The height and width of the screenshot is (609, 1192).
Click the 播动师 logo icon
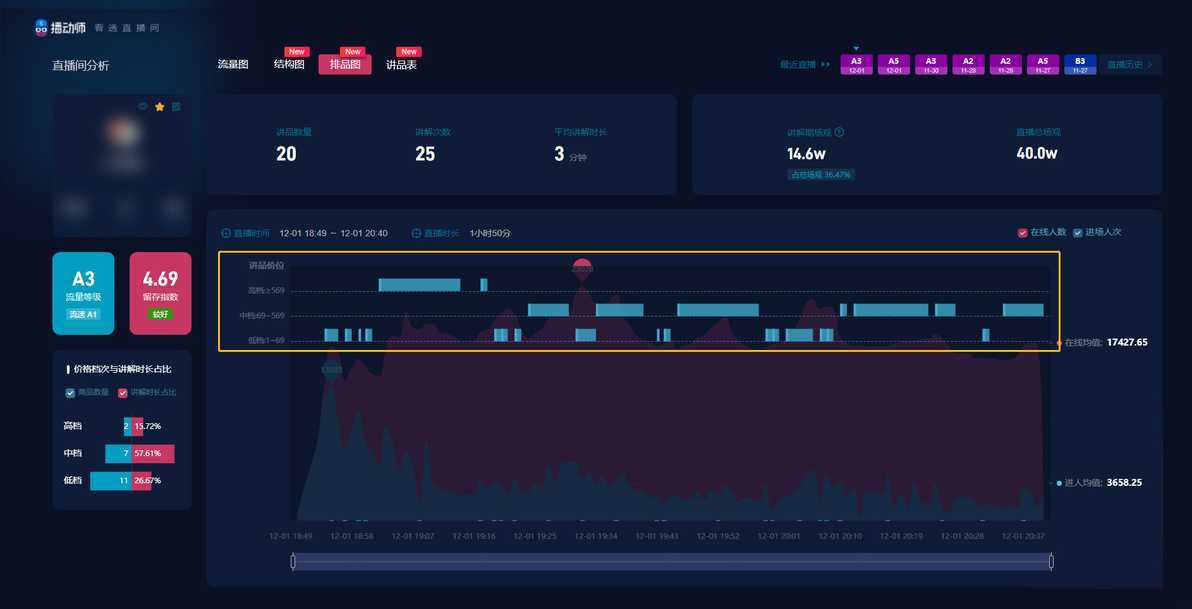point(42,27)
